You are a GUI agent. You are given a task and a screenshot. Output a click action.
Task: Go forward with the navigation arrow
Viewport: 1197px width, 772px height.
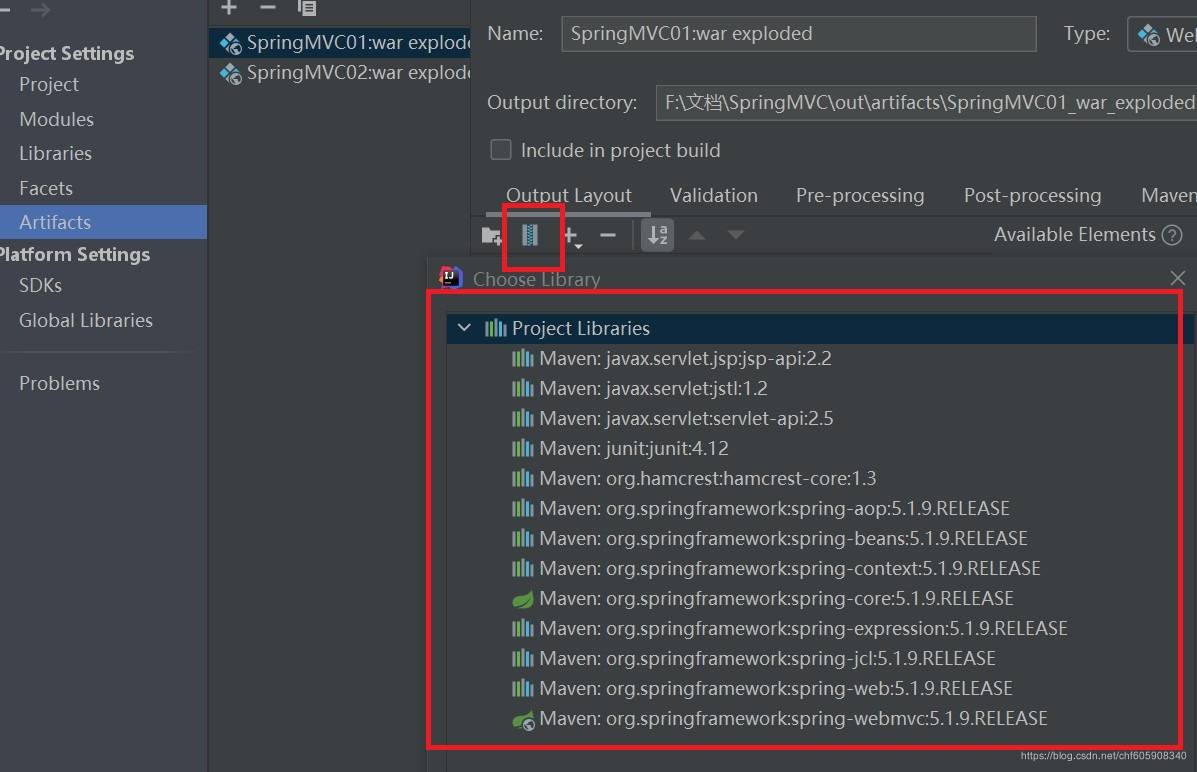click(x=40, y=9)
